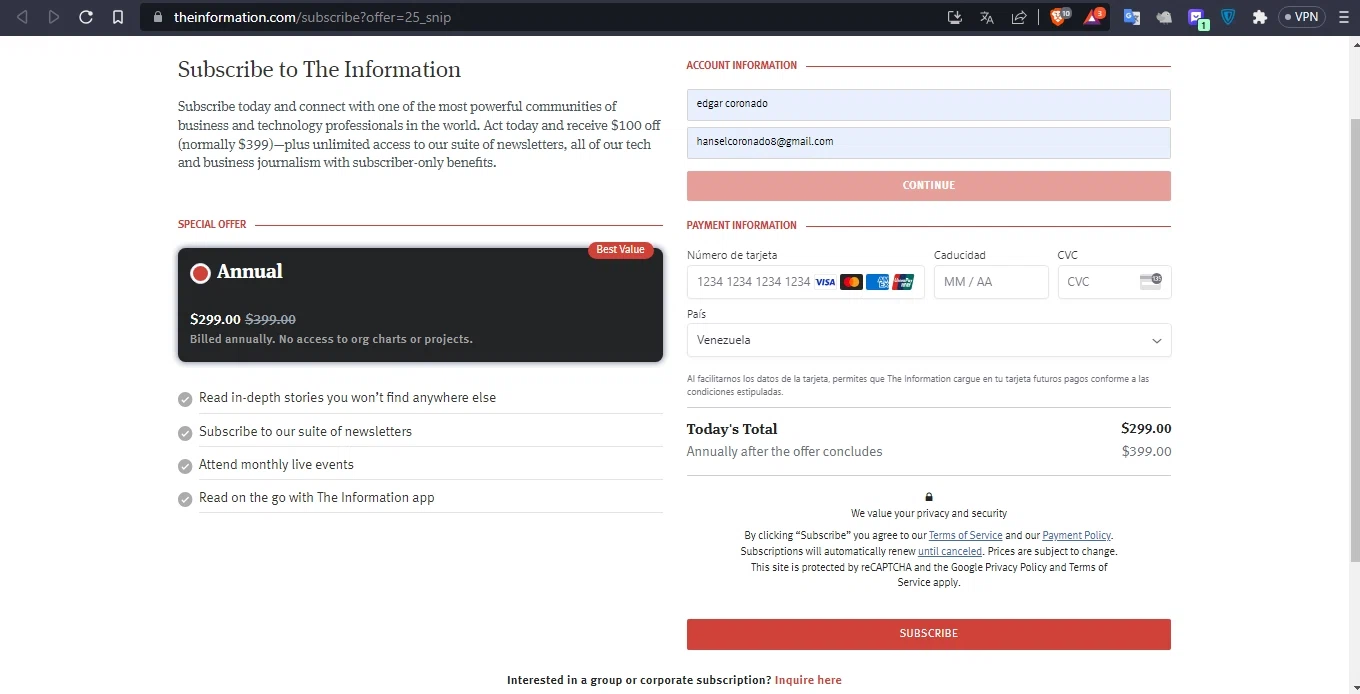Image resolution: width=1360 pixels, height=694 pixels.
Task: Open the Brave Rewards triangle icon
Action: 1094,17
